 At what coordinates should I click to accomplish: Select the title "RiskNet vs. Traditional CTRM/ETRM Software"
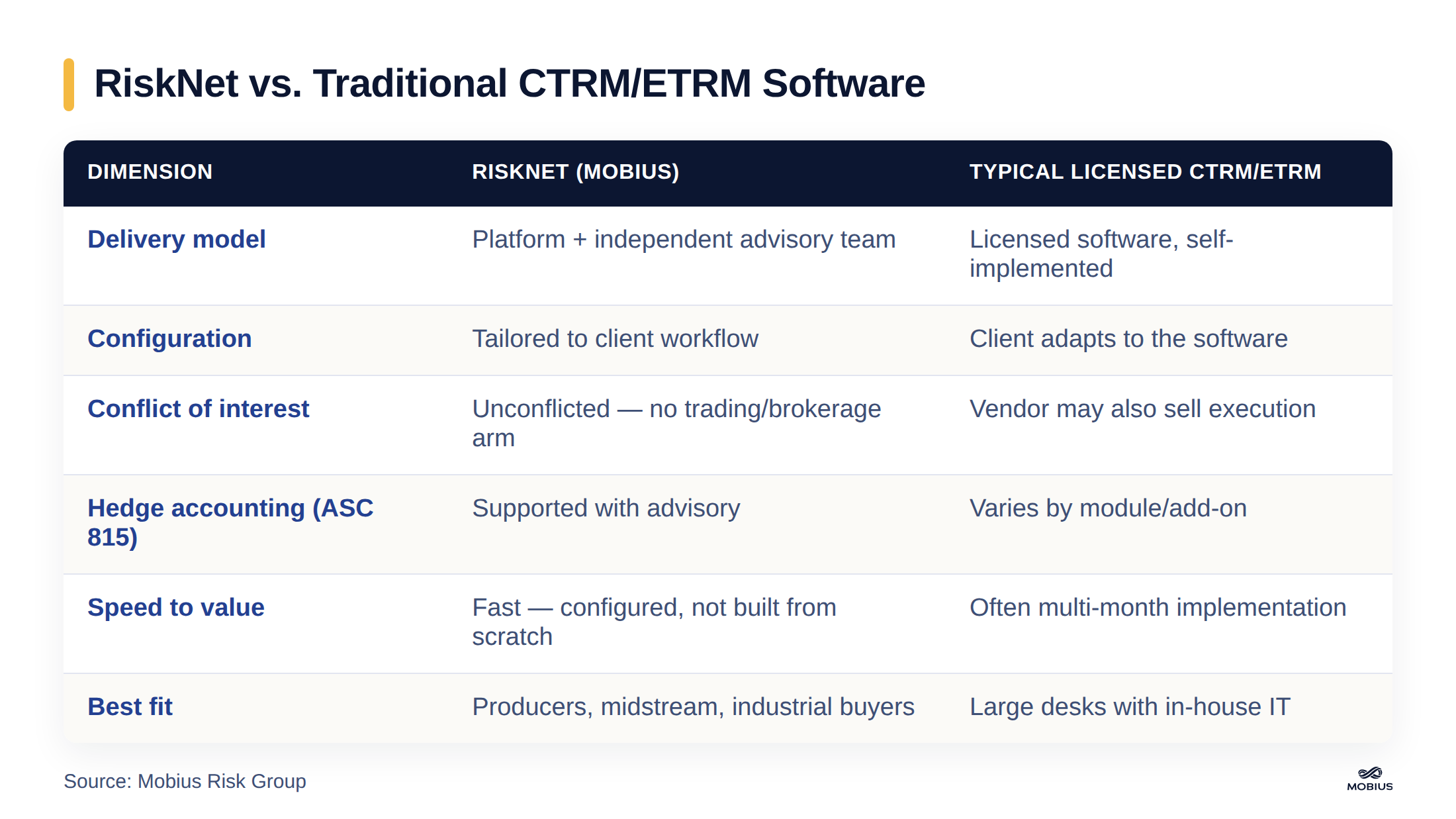coord(510,83)
